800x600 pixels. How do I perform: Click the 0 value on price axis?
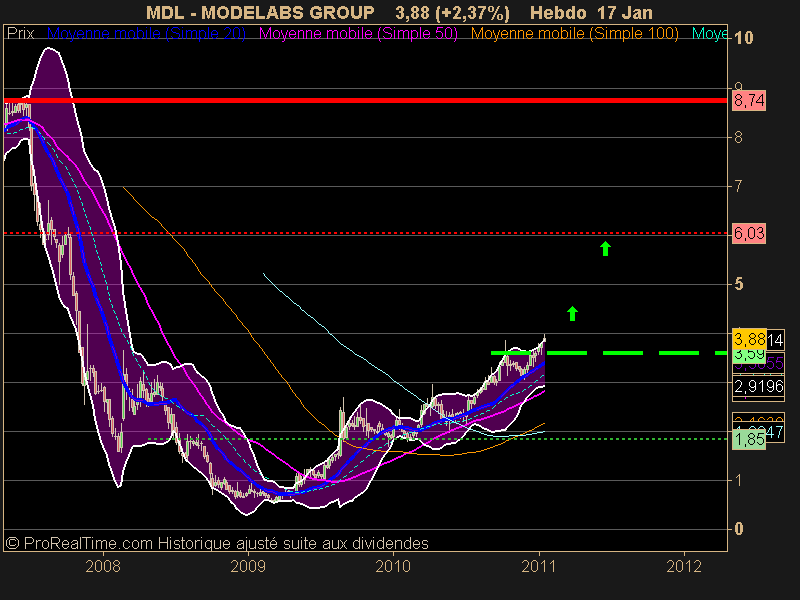739,529
